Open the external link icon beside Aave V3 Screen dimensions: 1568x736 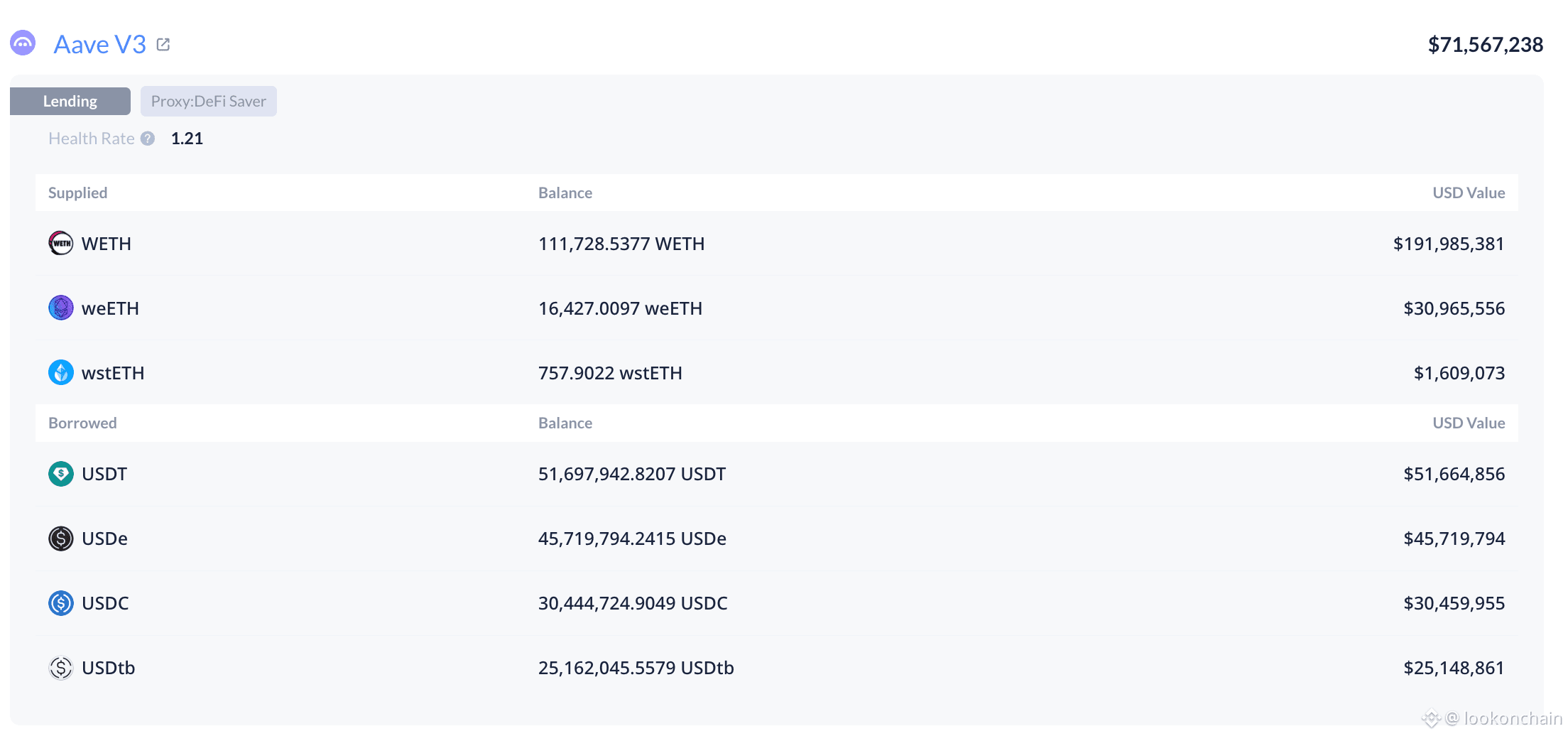163,45
